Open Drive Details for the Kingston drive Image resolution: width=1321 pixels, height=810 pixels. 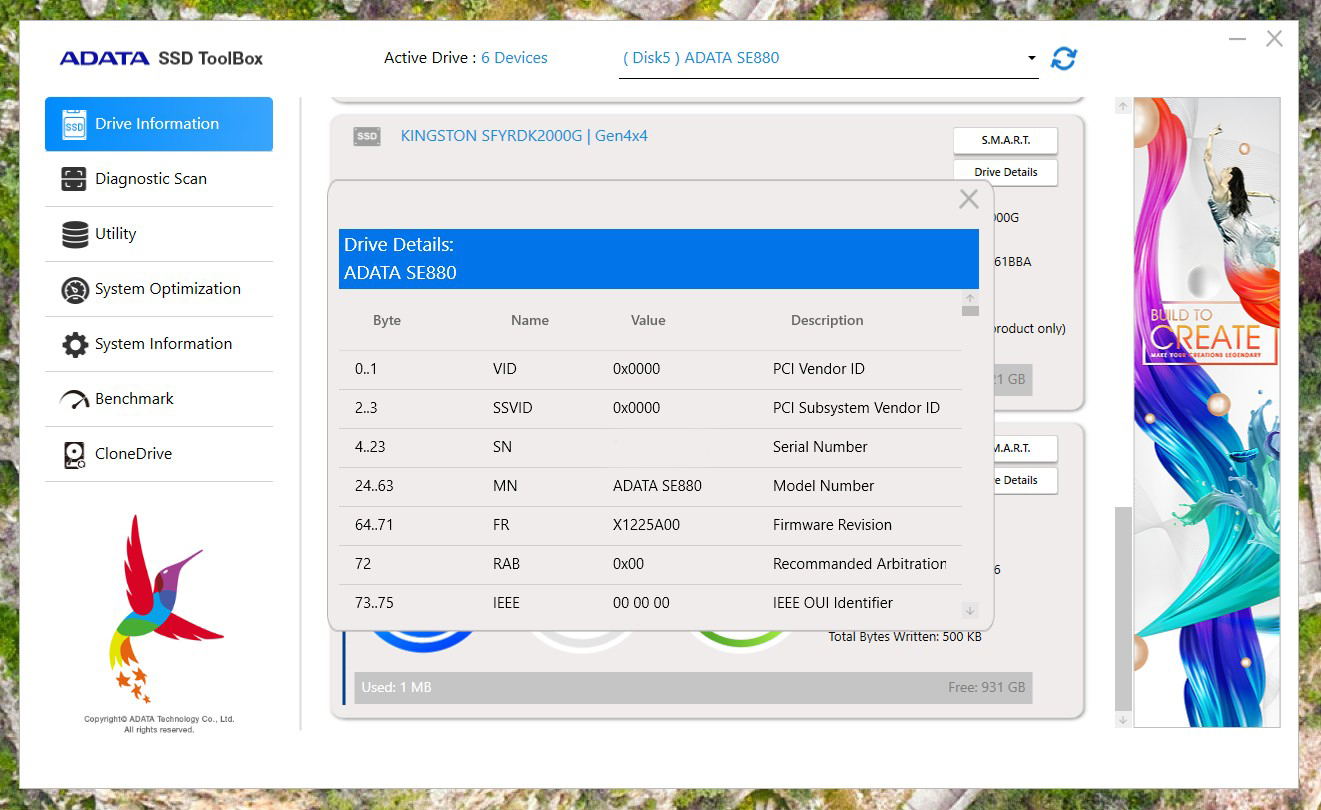click(x=1005, y=172)
